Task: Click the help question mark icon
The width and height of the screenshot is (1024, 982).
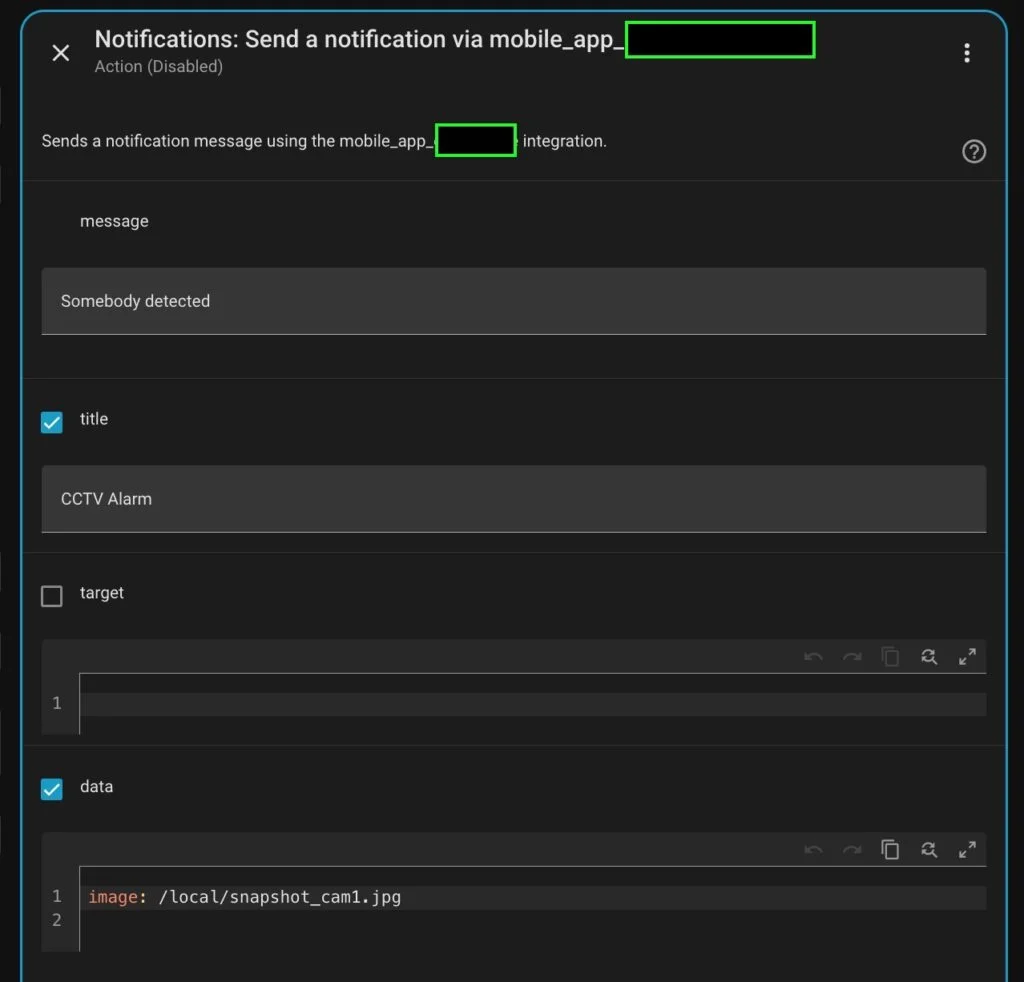Action: click(973, 151)
